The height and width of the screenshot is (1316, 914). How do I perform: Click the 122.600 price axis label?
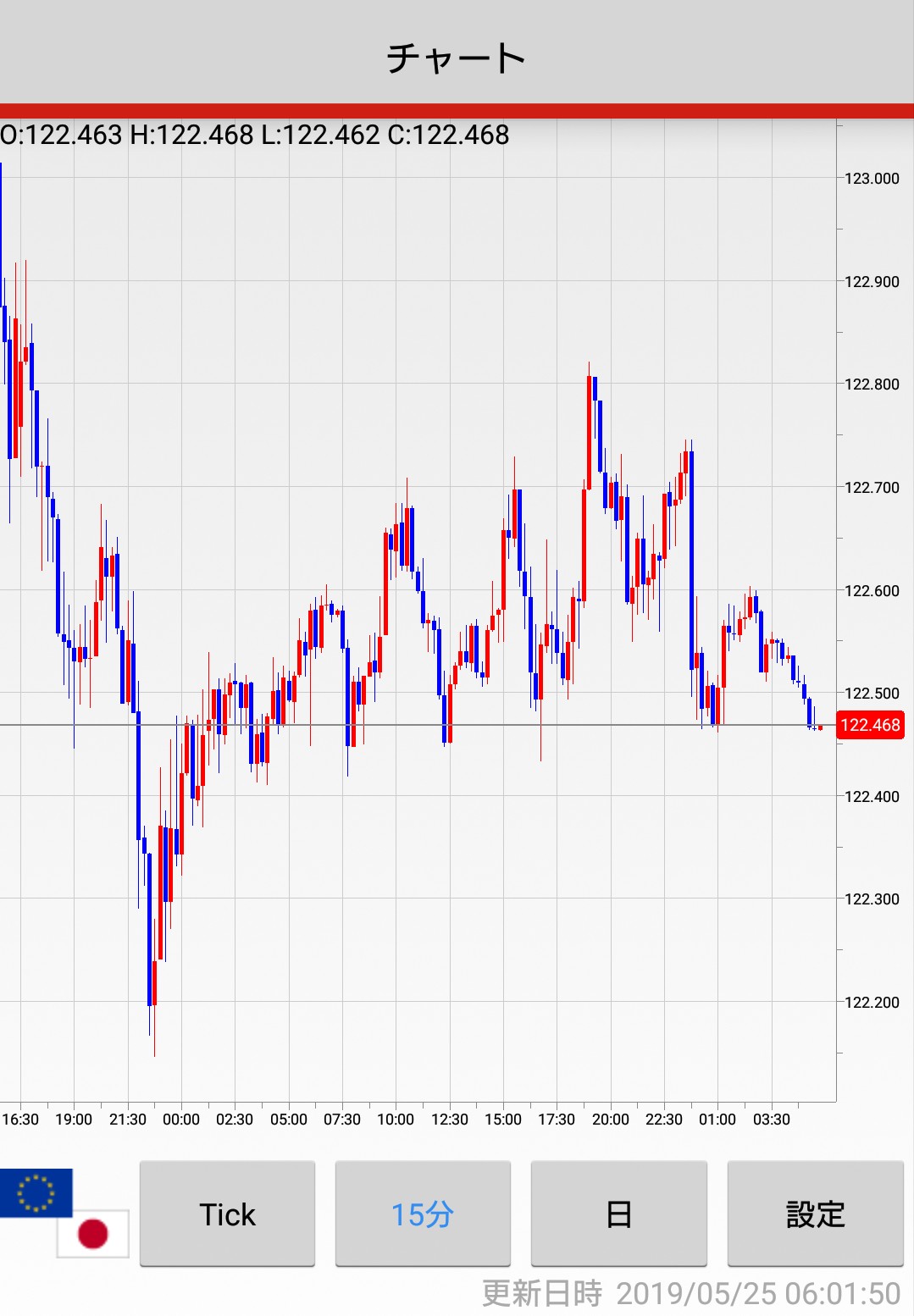pos(872,590)
